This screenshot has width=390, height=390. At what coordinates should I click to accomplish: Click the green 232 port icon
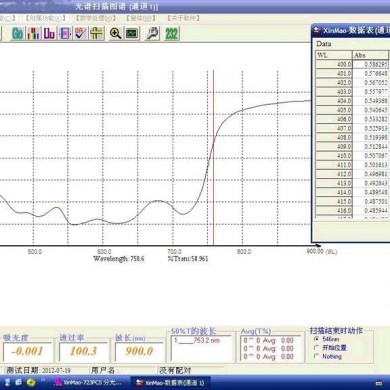(171, 33)
